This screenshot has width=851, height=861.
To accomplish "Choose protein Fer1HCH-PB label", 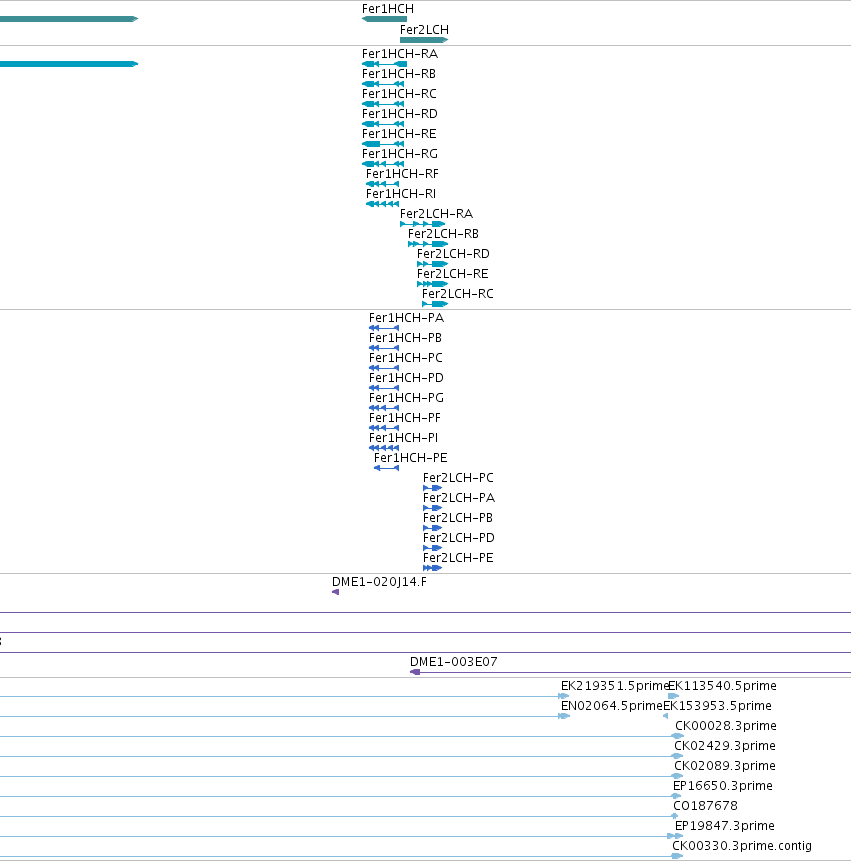I will click(x=405, y=338).
